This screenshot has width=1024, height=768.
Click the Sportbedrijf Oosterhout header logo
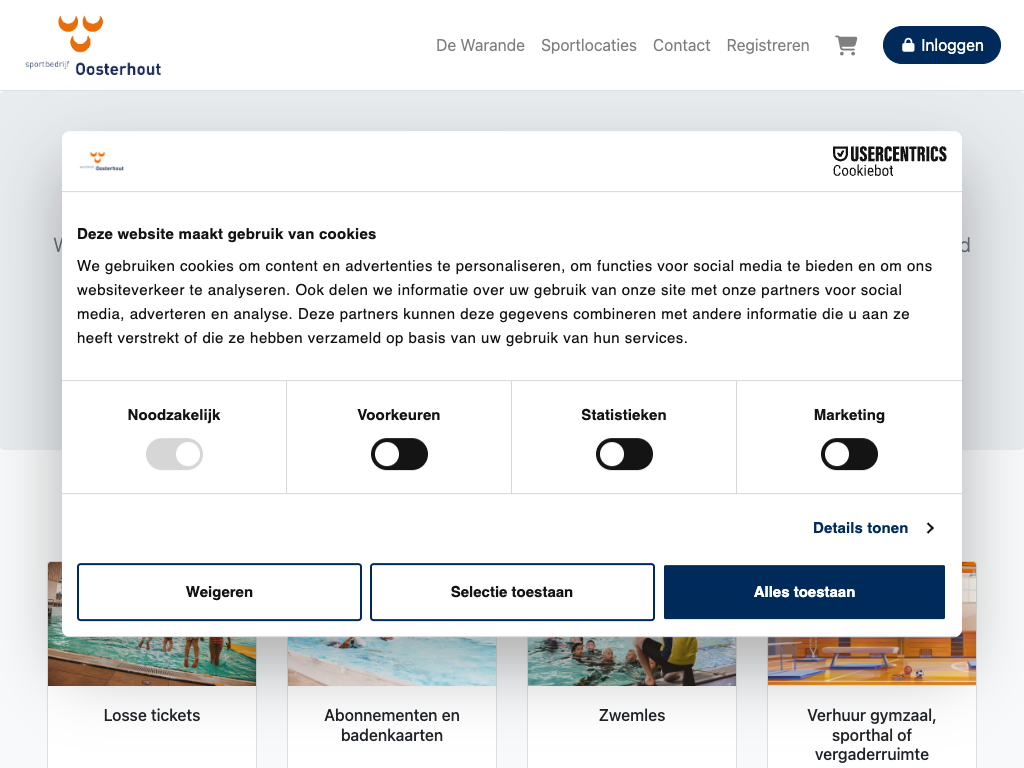[93, 46]
